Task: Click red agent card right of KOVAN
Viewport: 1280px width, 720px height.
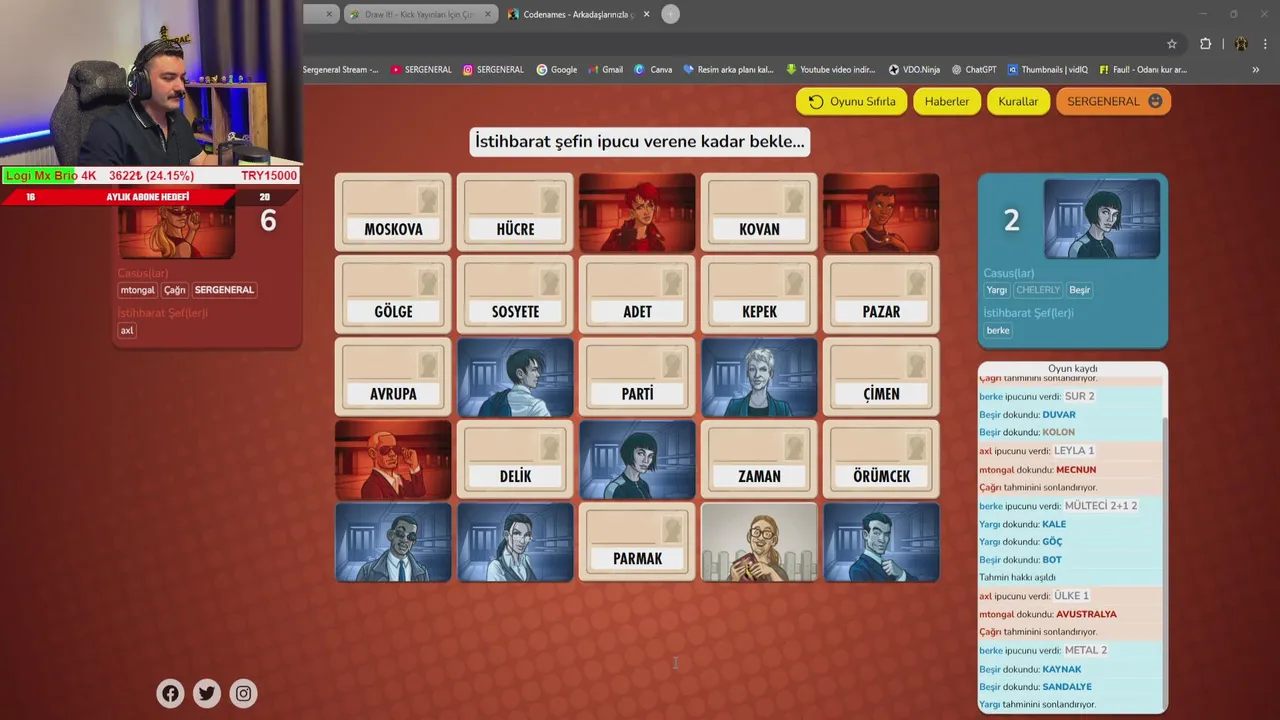Action: pos(881,212)
